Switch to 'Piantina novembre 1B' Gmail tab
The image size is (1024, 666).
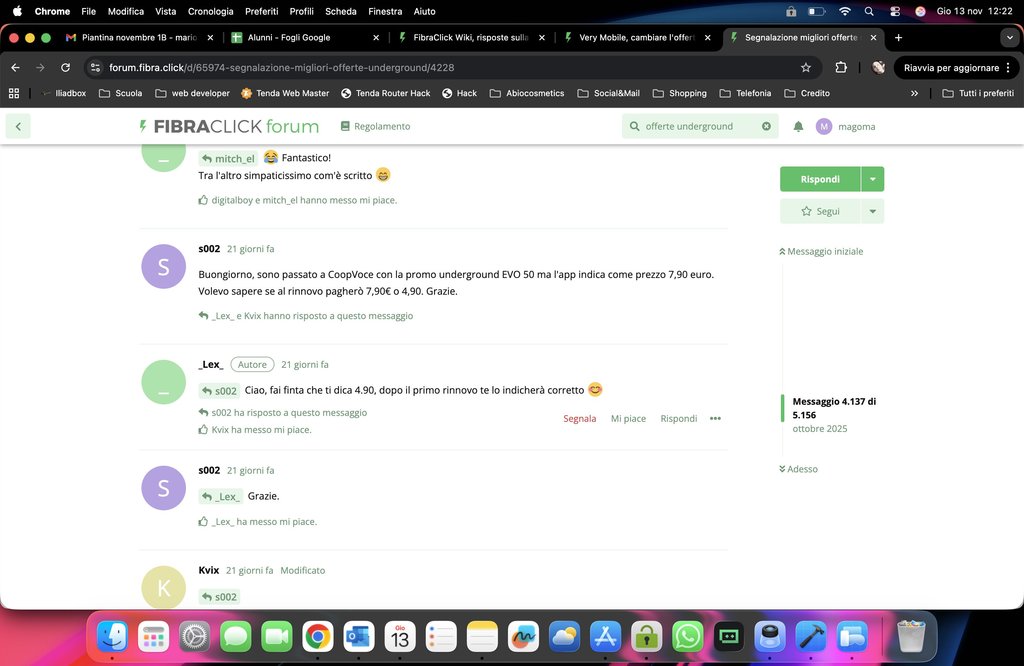coord(138,37)
